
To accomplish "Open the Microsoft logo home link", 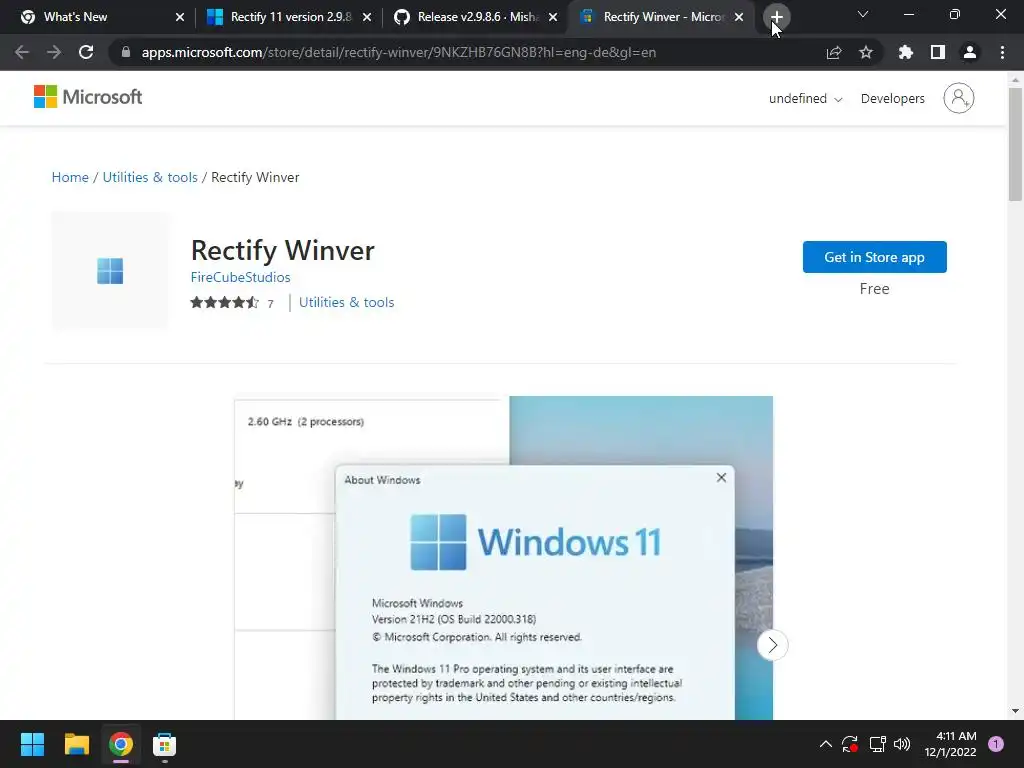I will tap(88, 97).
